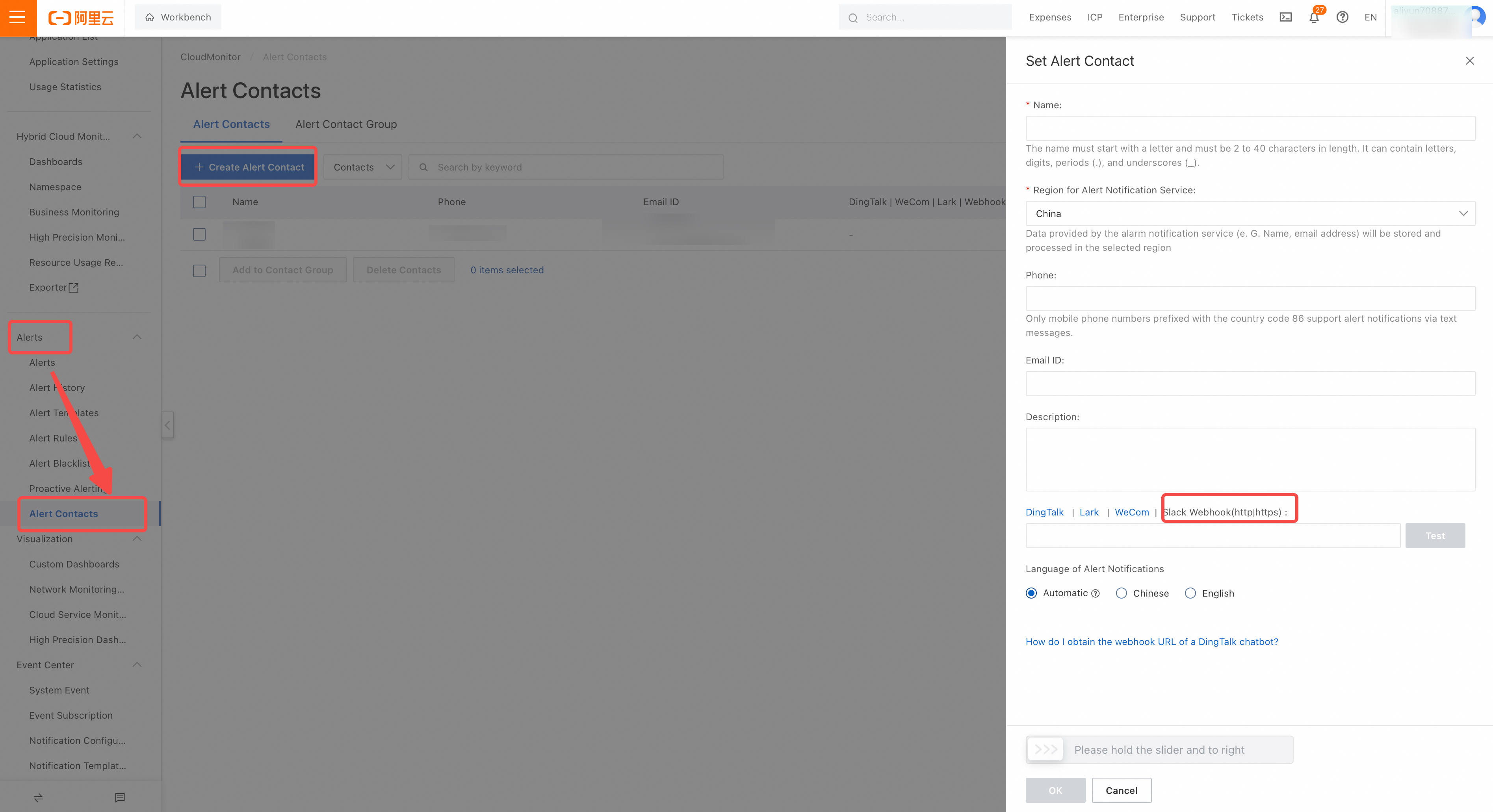
Task: Open the Region China dropdown
Action: click(1250, 214)
